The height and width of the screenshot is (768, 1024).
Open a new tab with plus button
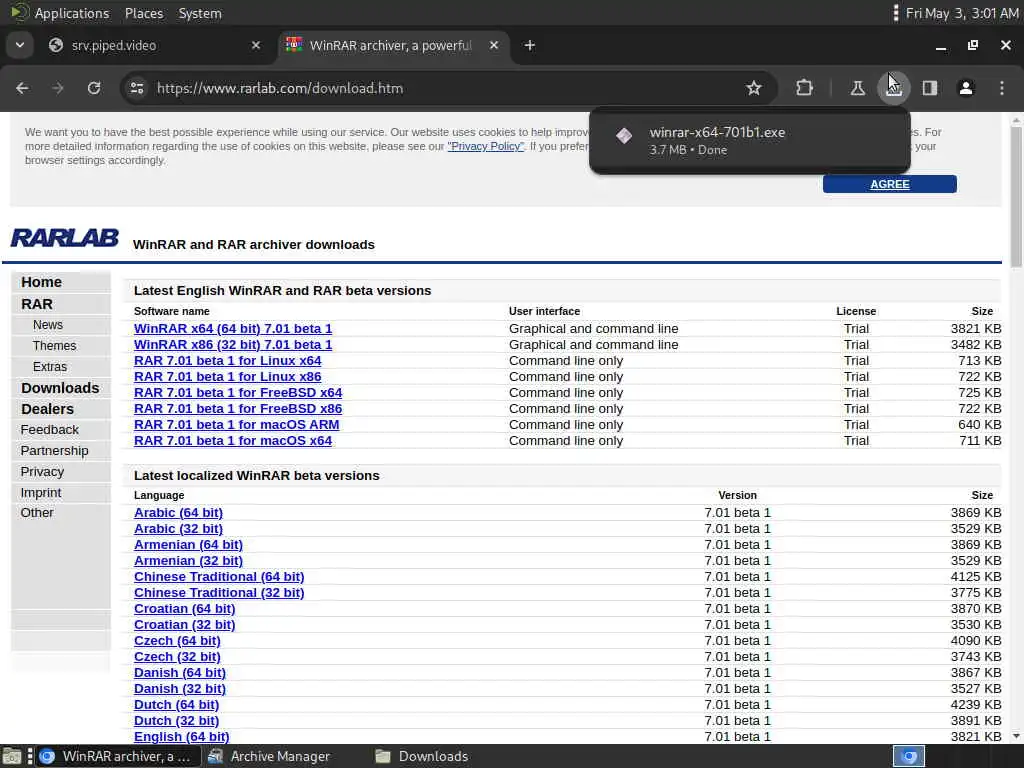coord(530,45)
